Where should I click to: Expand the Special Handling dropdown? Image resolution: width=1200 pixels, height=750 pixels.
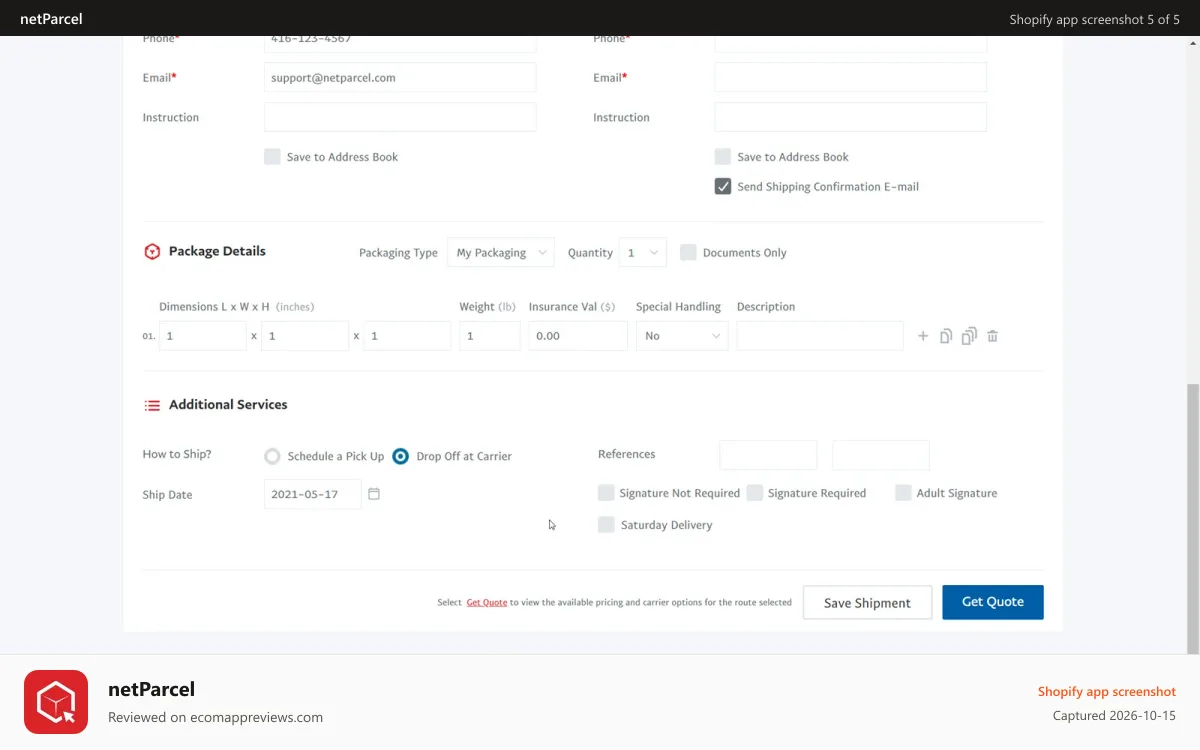pos(682,336)
